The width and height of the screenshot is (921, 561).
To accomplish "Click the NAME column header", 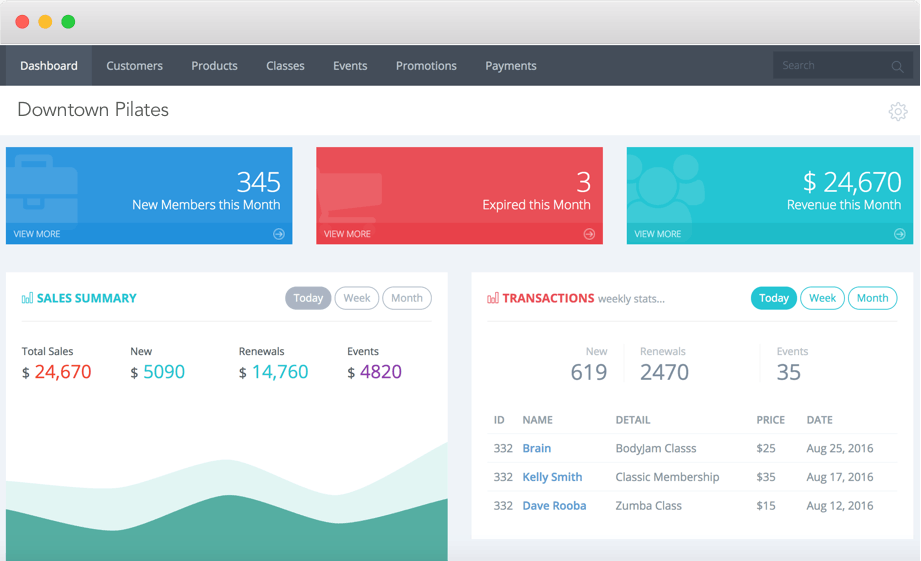I will 537,420.
